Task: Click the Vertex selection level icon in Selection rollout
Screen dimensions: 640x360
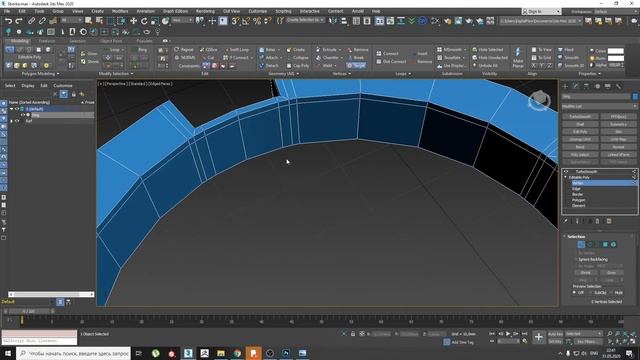Action: pyautogui.click(x=581, y=244)
